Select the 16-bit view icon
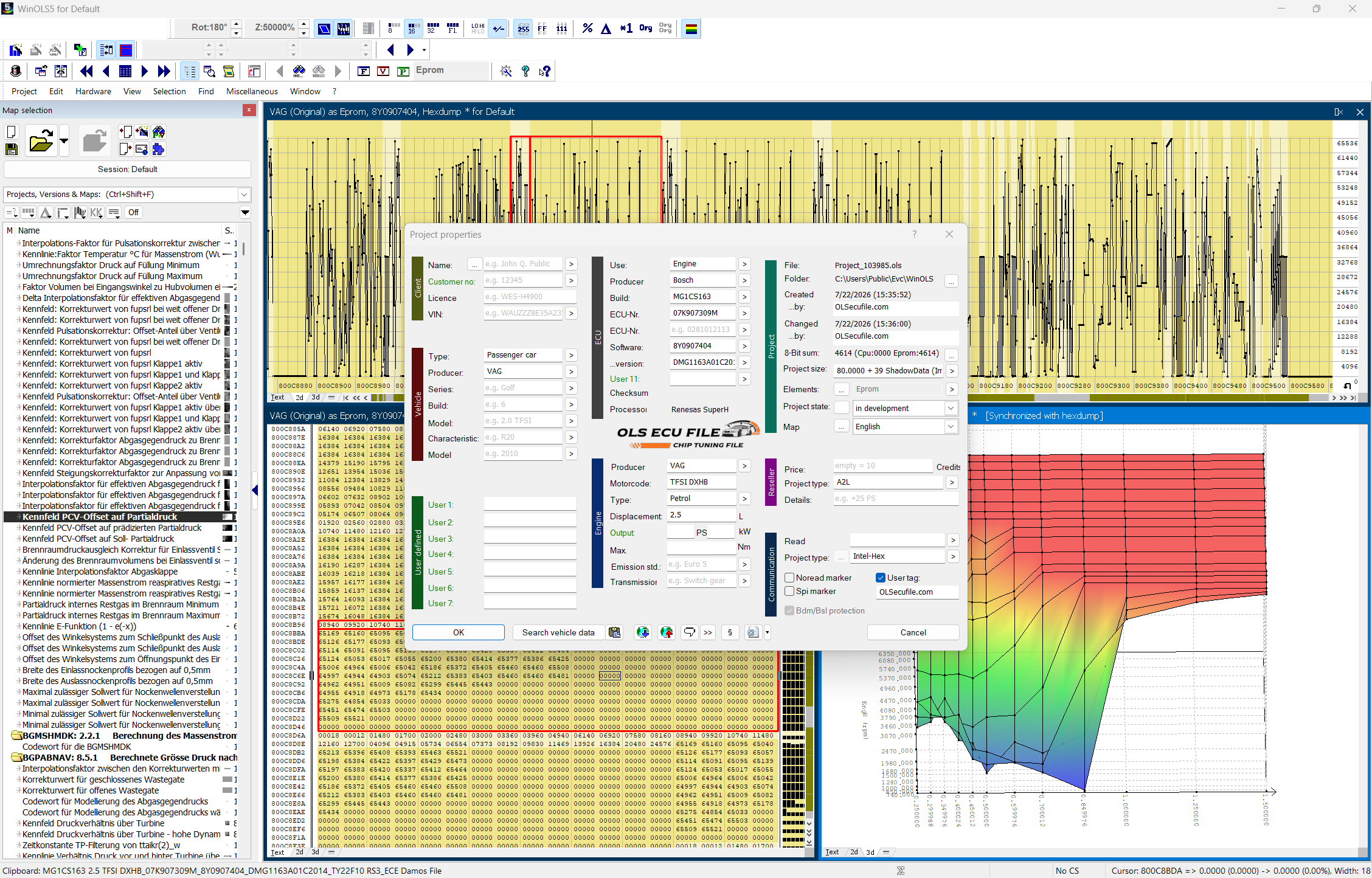 (413, 28)
